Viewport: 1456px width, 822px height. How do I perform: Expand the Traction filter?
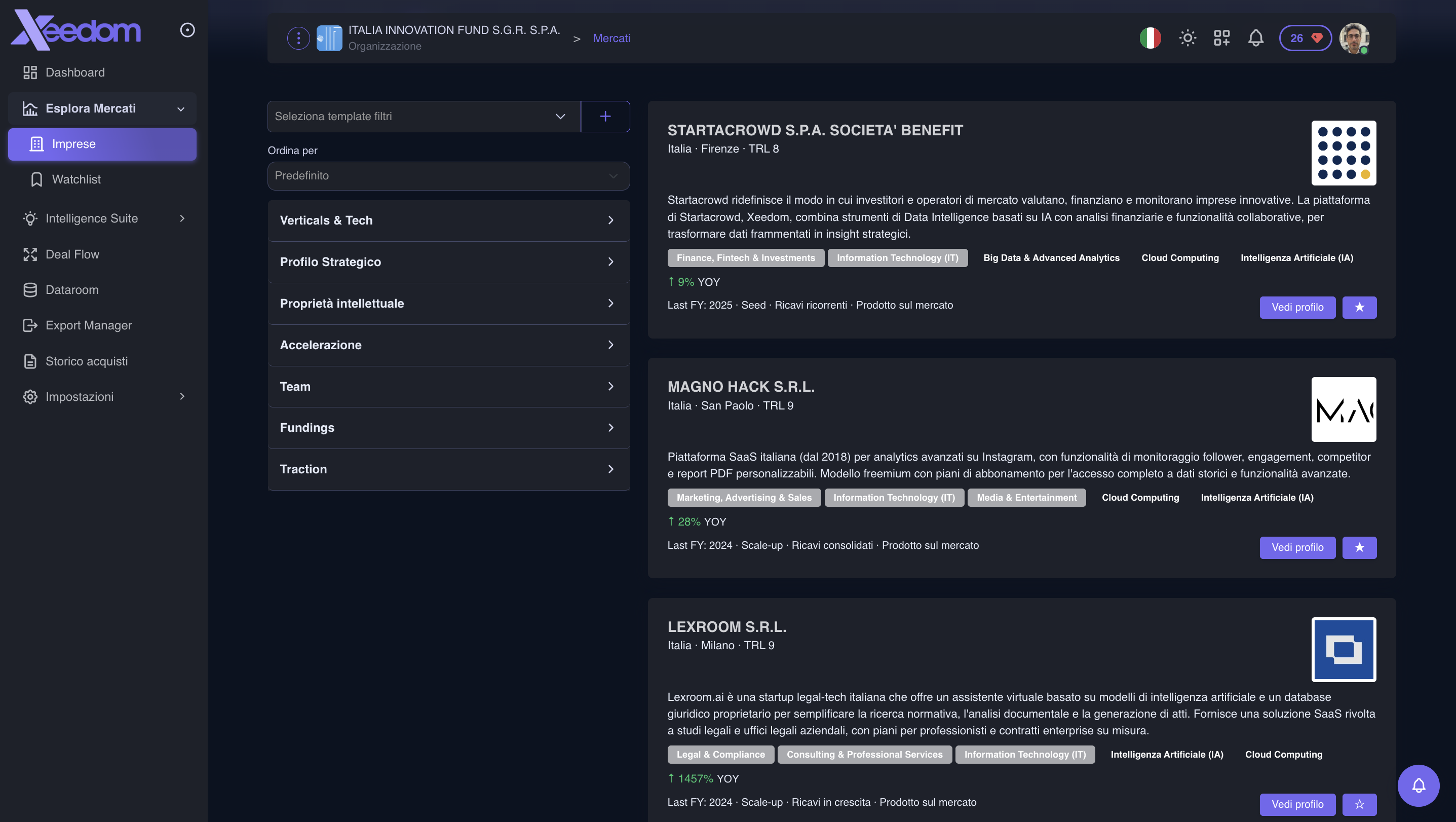(449, 469)
